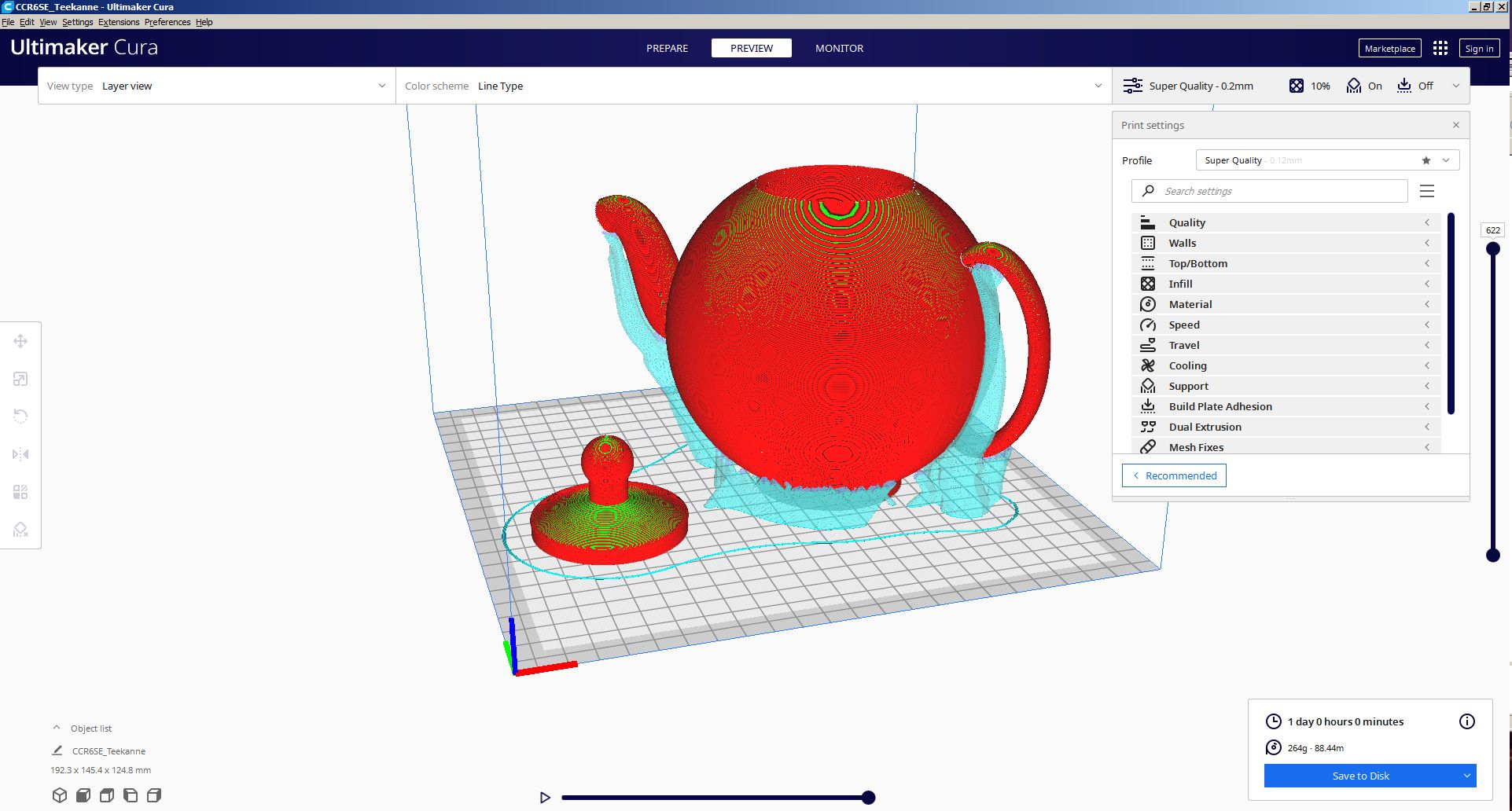Screen dimensions: 1512x811
Task: Click the profile star icon
Action: pyautogui.click(x=1426, y=160)
